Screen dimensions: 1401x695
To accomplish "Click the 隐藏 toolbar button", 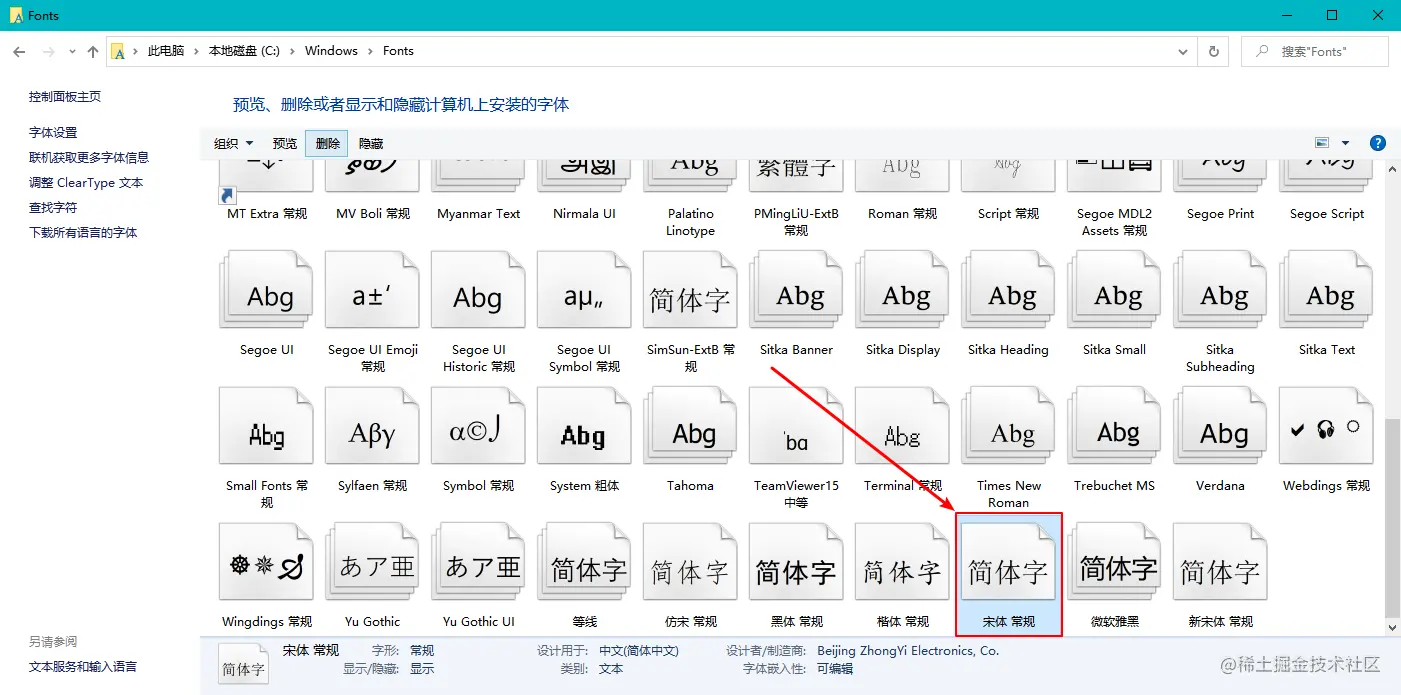I will tap(371, 144).
